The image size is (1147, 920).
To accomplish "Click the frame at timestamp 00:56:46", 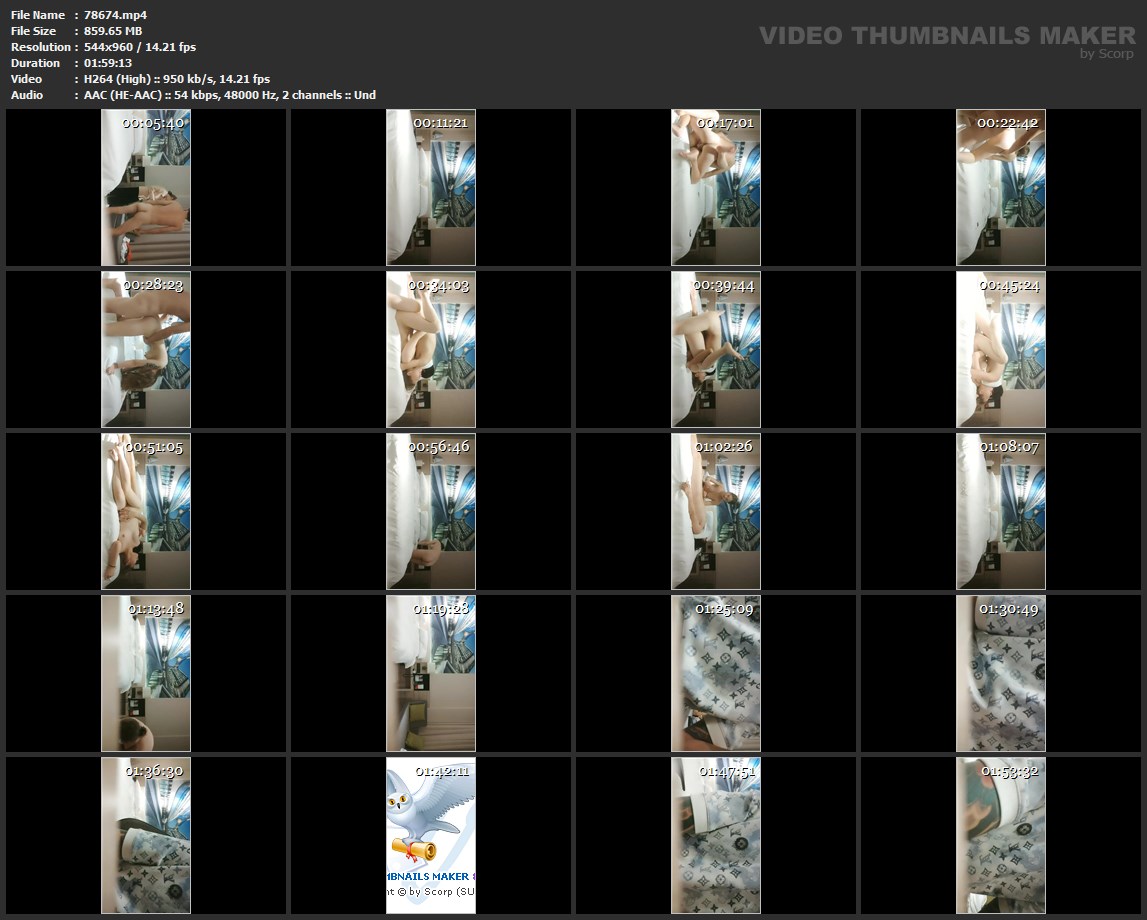I will [x=431, y=511].
